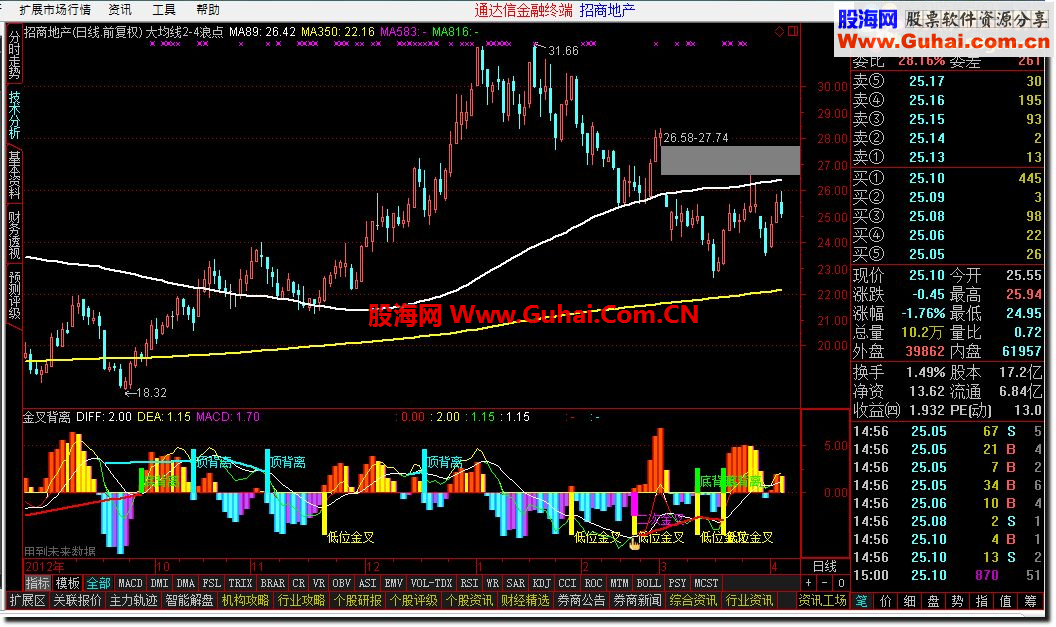
Task: Open the 帮助 menu
Action: [207, 9]
